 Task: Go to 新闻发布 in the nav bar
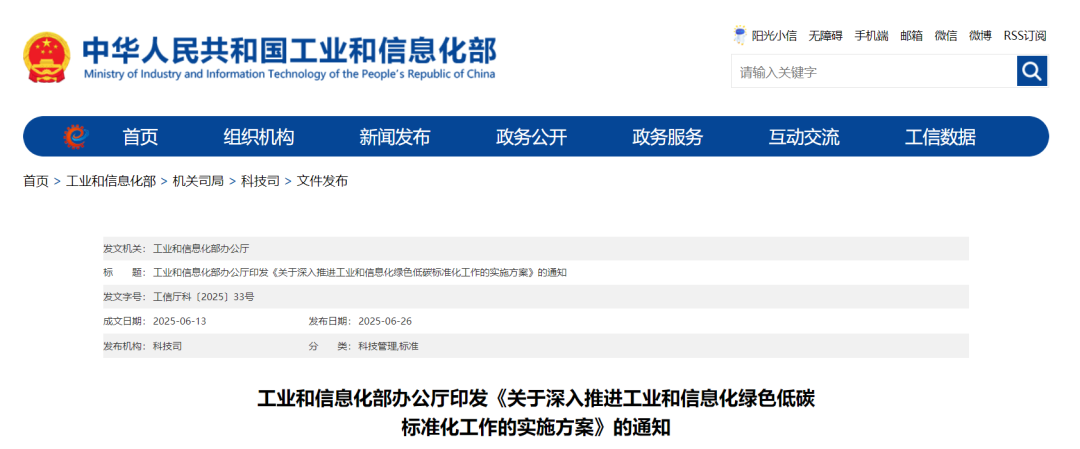(x=395, y=137)
